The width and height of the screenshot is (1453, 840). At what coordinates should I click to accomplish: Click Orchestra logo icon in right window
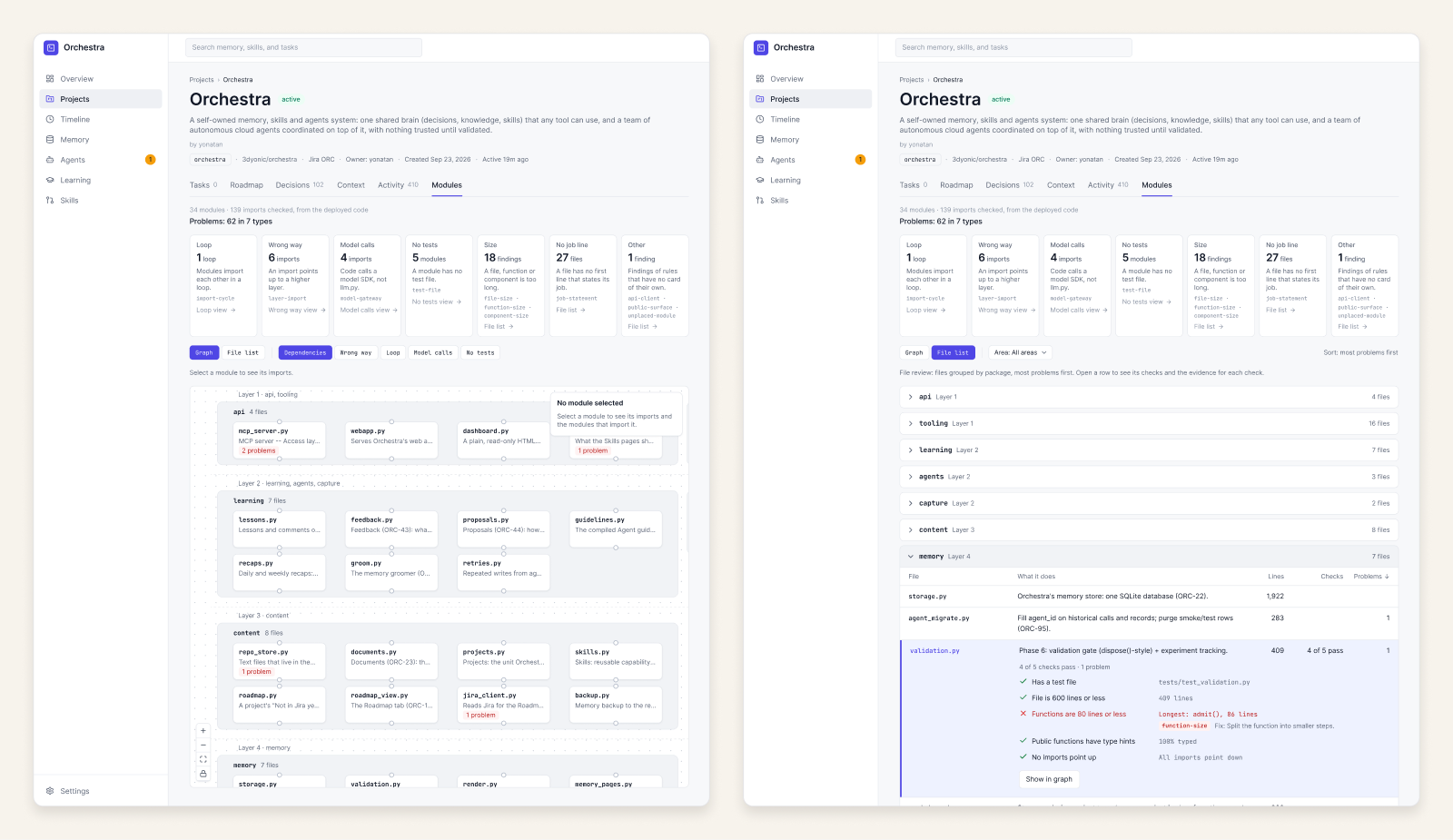coord(761,47)
